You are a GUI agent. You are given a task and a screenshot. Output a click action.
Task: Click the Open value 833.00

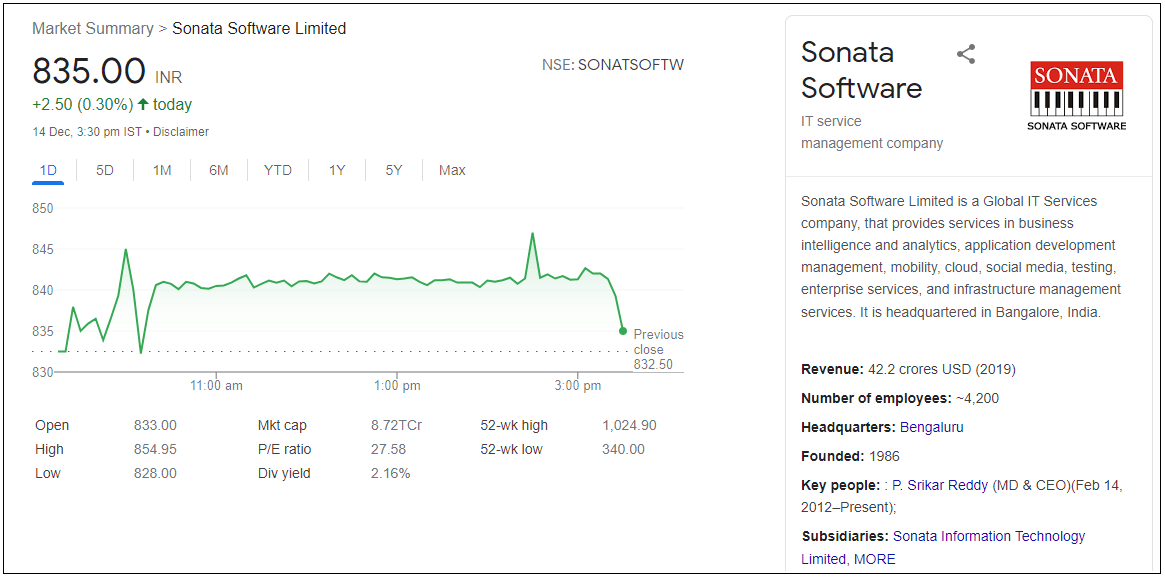[155, 426]
